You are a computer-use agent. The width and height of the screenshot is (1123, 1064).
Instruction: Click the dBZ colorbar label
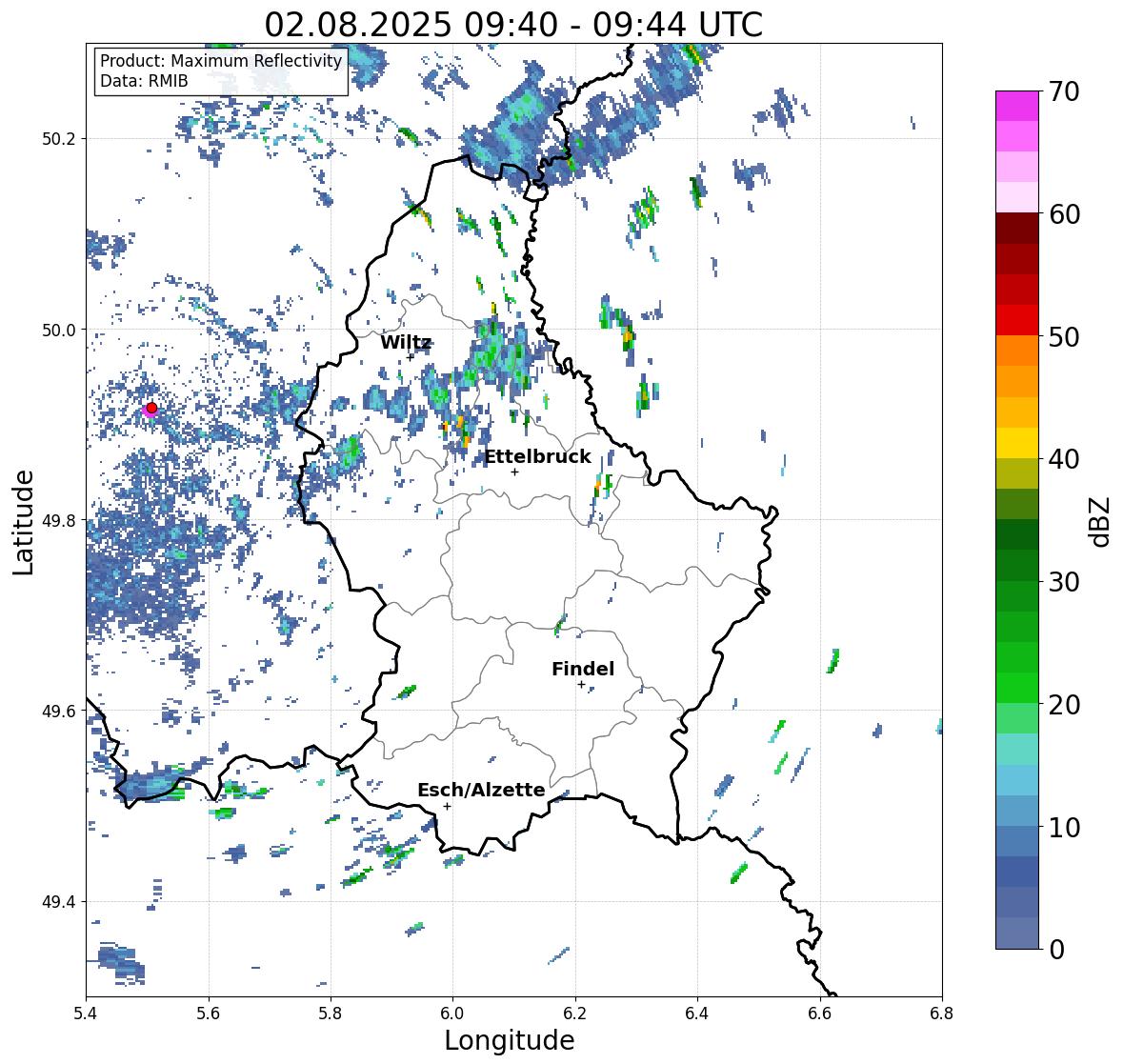1101,521
